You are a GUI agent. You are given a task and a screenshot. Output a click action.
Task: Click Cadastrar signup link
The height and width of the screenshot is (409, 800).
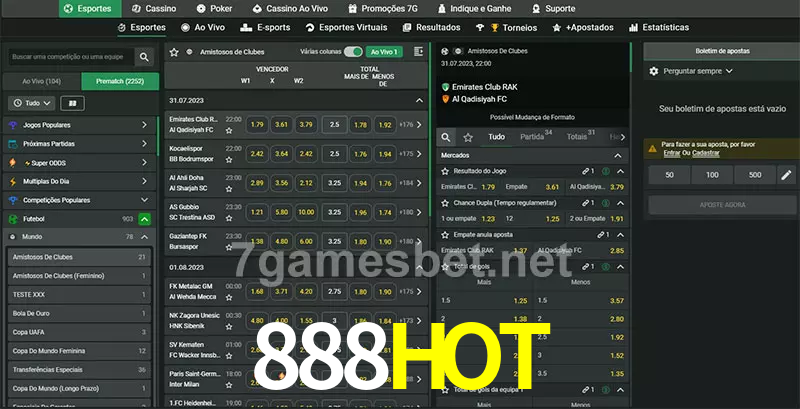point(706,153)
